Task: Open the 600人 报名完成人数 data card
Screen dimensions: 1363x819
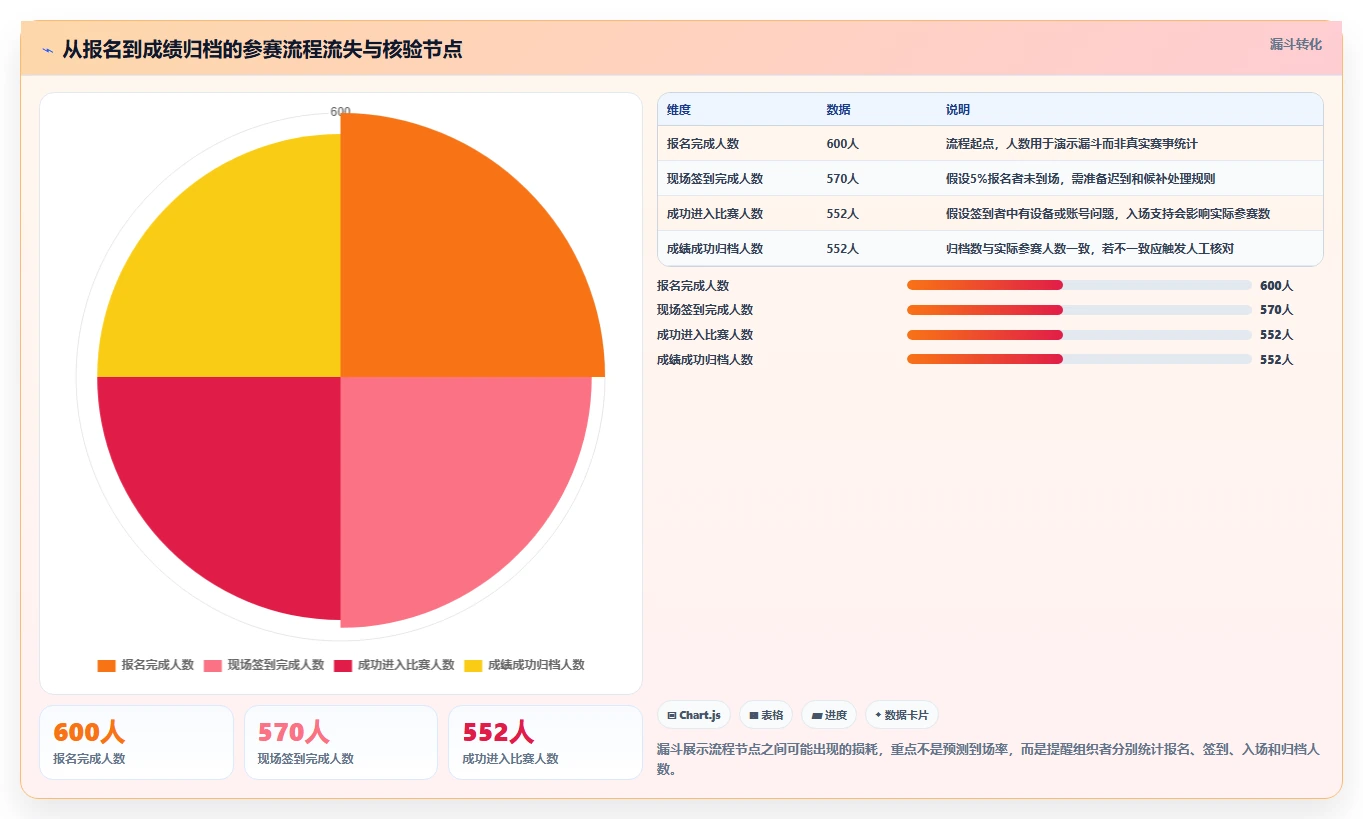Action: (x=136, y=742)
